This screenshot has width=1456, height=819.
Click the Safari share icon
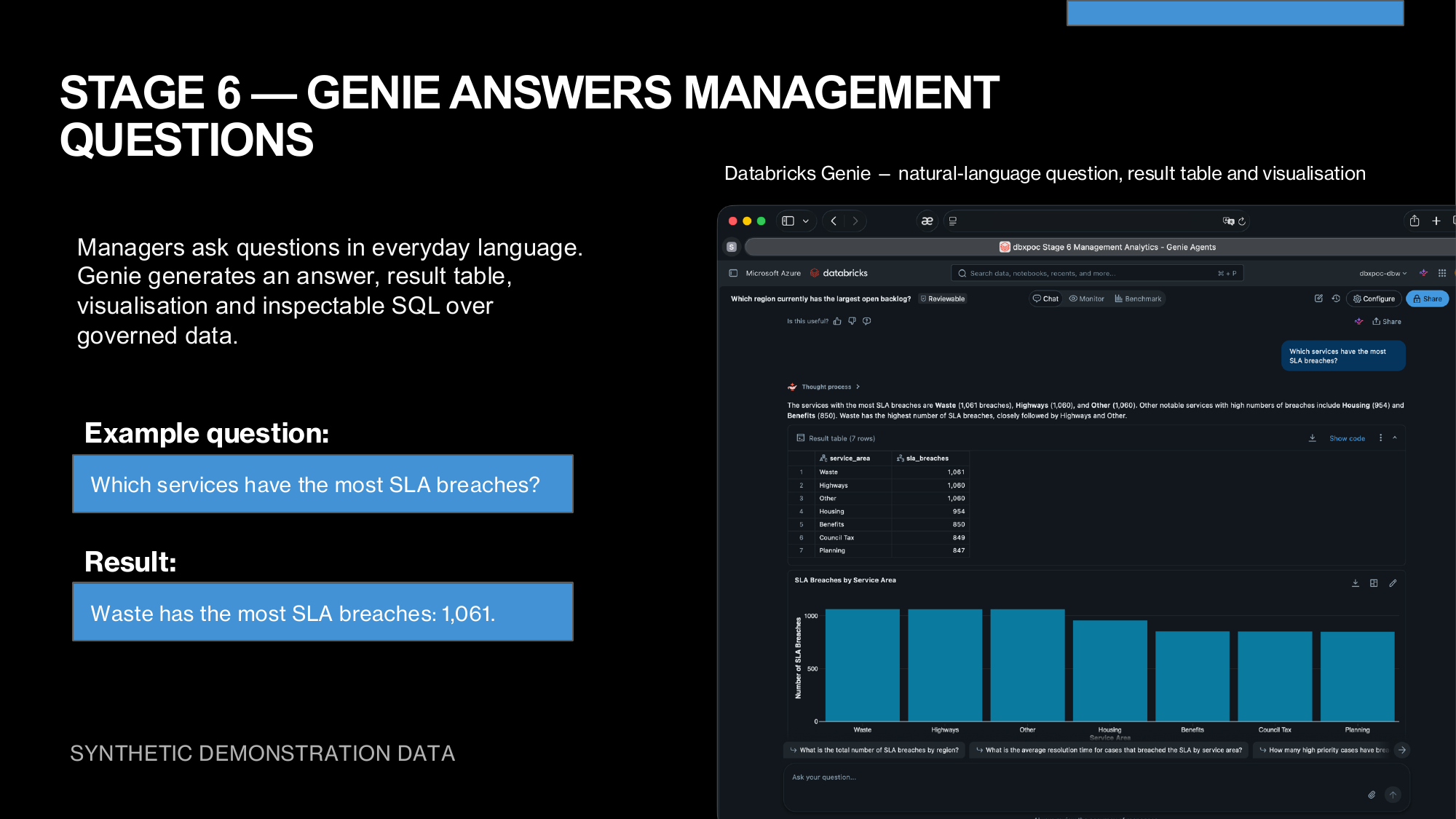coord(1415,221)
